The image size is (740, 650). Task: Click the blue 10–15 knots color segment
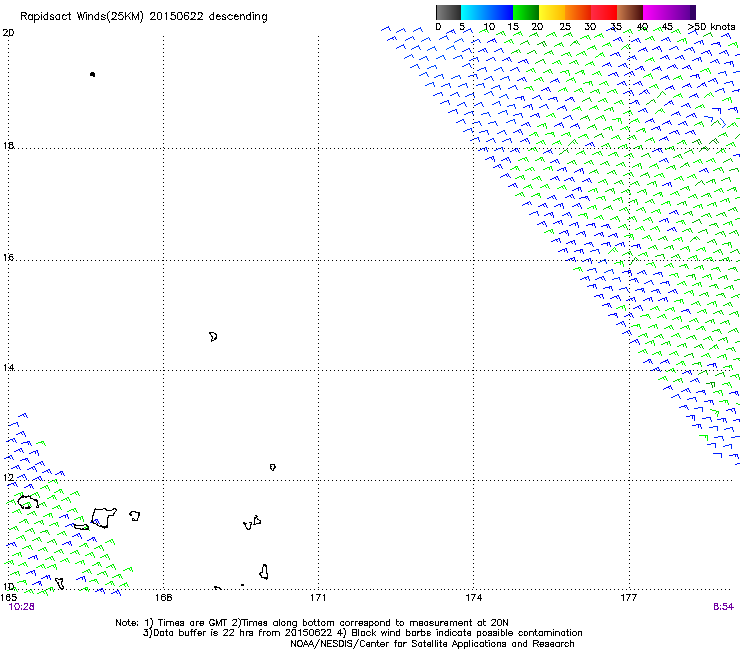click(500, 12)
